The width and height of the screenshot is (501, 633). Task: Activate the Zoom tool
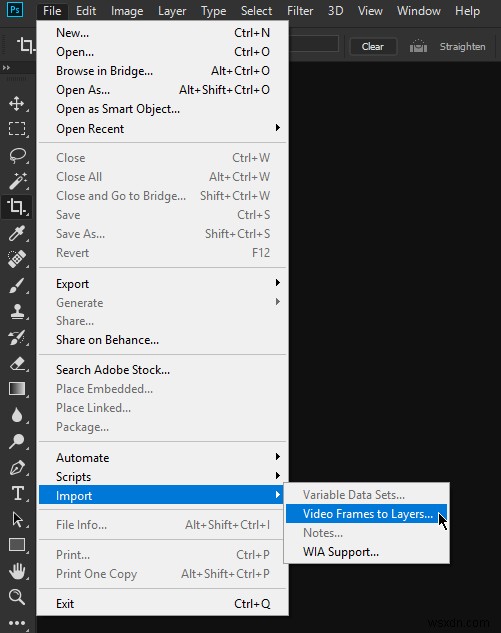click(x=17, y=596)
